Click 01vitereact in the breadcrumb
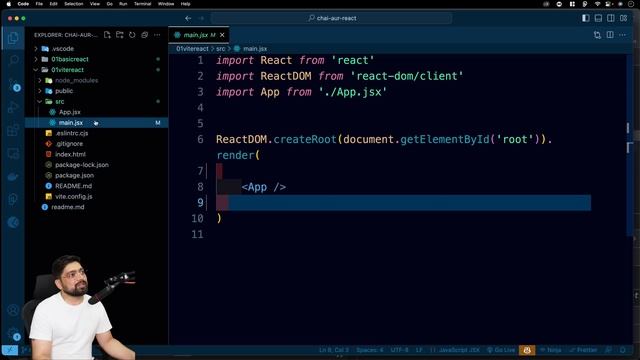The width and height of the screenshot is (640, 360). pyautogui.click(x=192, y=49)
